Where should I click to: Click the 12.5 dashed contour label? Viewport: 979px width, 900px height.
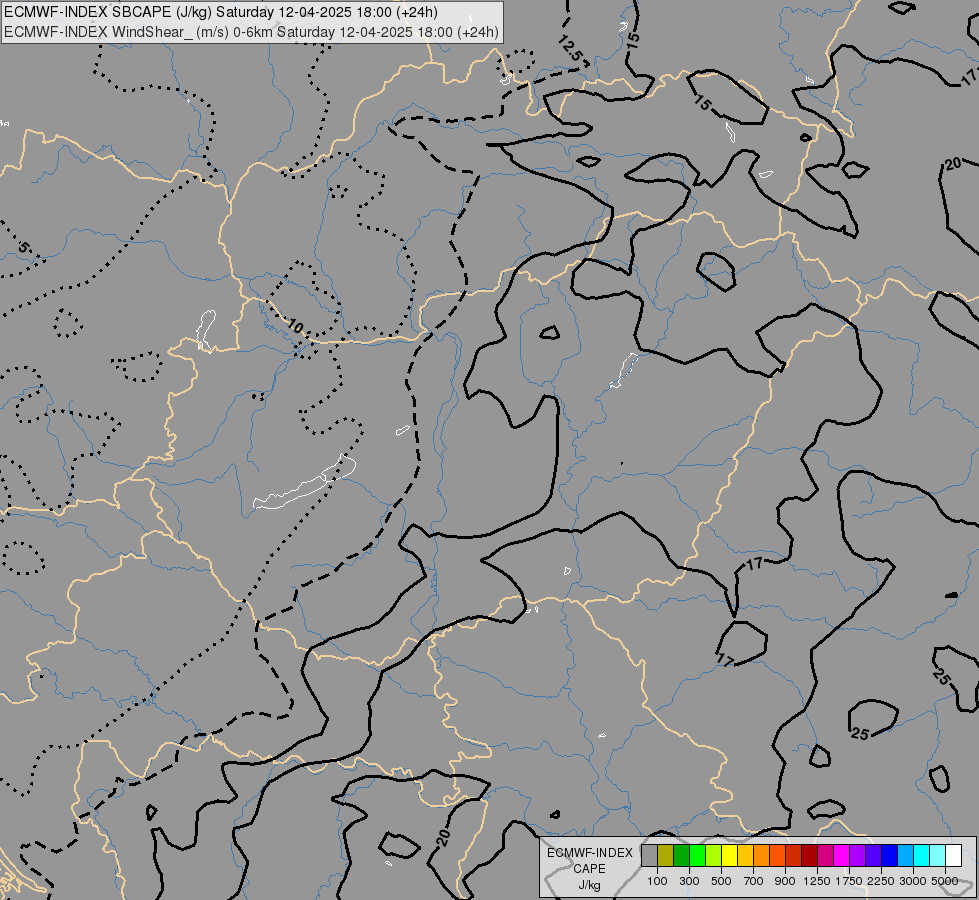coord(570,48)
